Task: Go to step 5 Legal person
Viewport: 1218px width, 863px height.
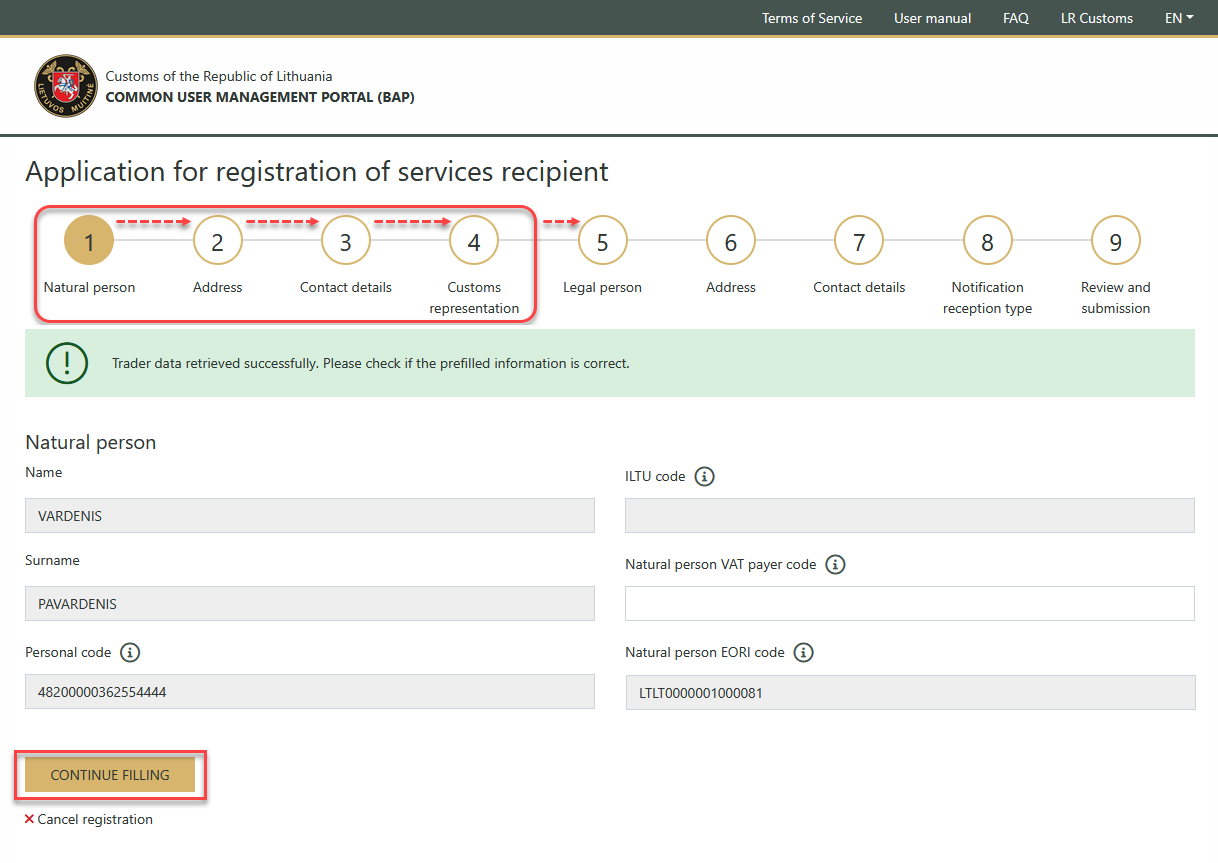Action: pos(602,242)
